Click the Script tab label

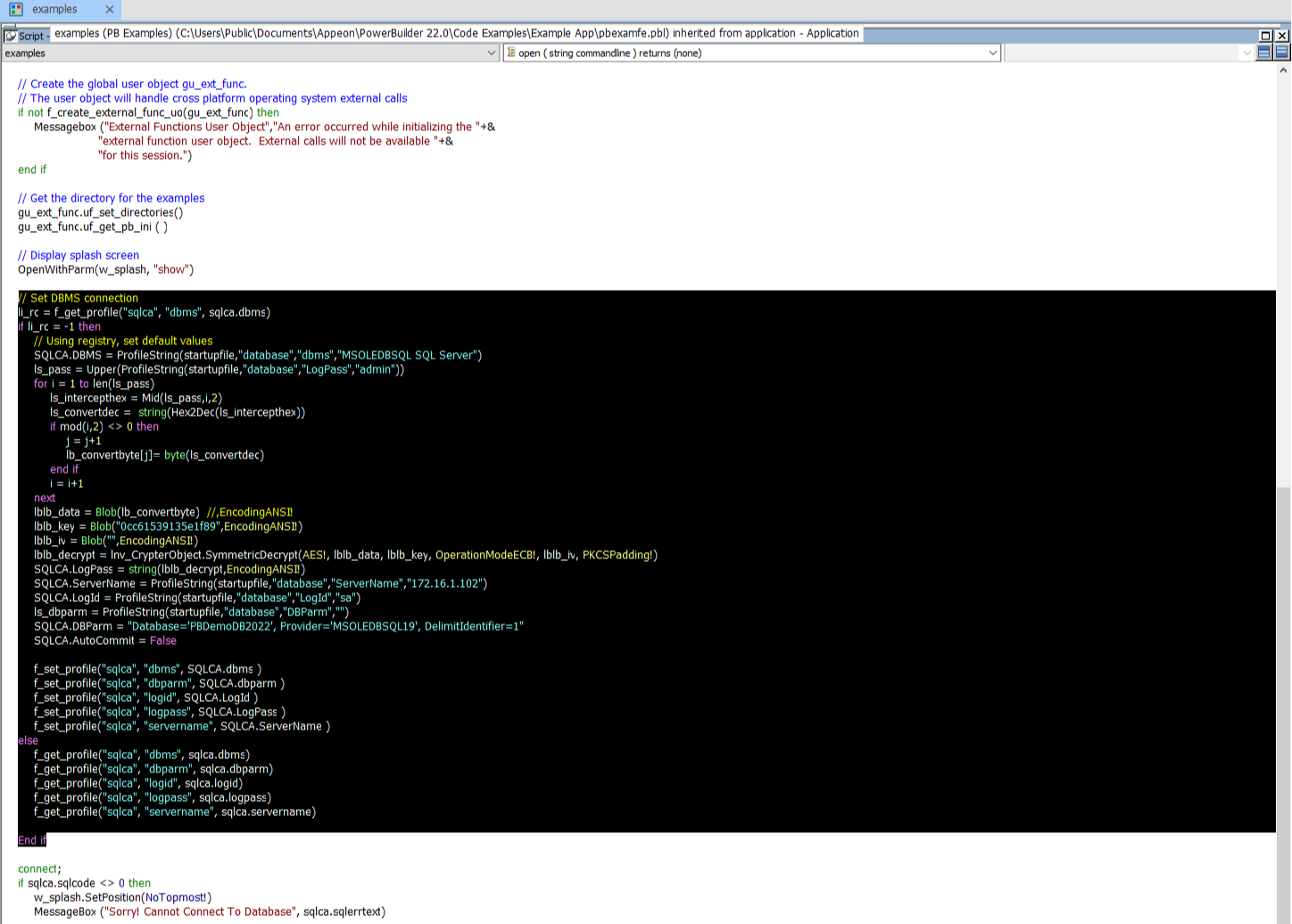29,36
